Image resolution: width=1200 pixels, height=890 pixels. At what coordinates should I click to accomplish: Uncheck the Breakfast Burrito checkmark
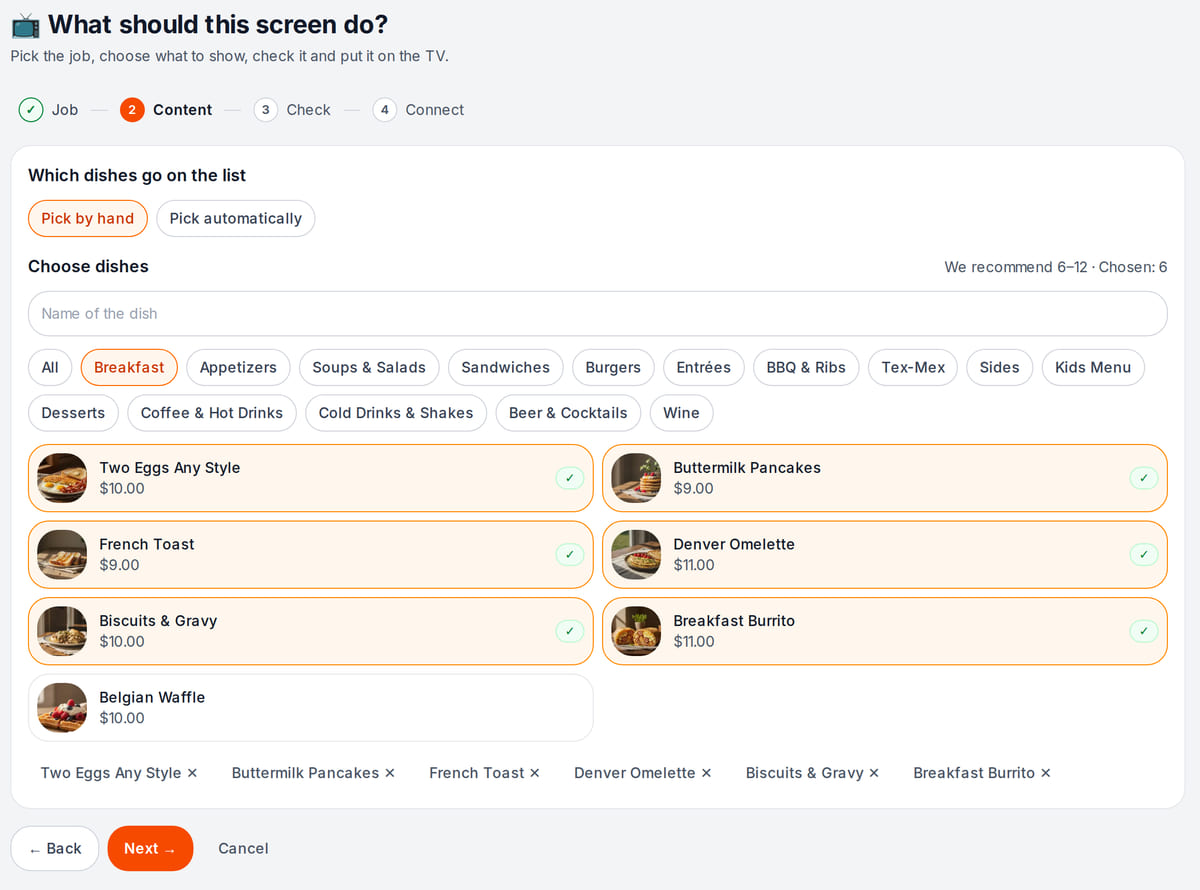pos(1143,631)
